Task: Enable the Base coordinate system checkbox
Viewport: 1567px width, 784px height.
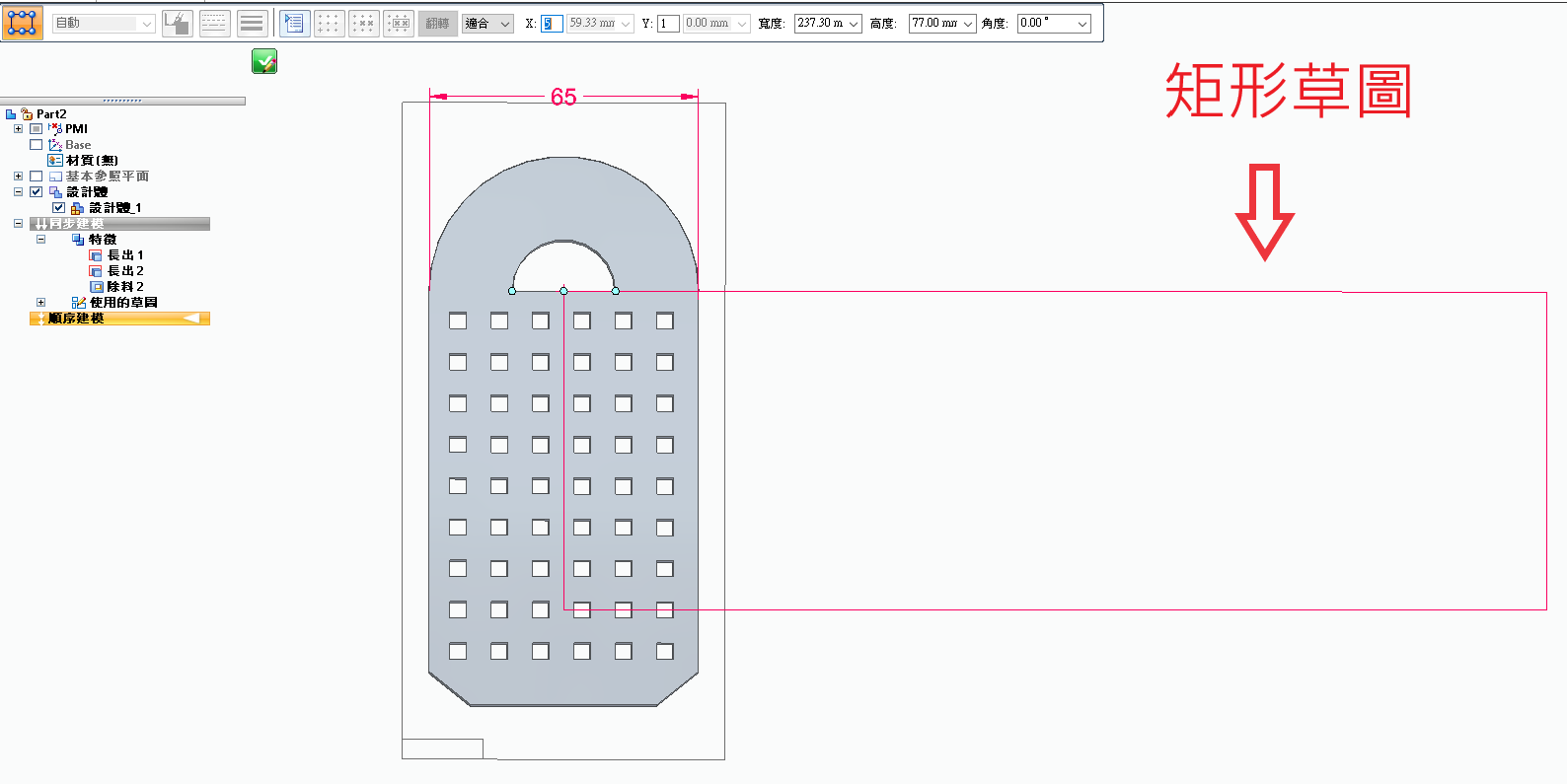Action: coord(37,145)
